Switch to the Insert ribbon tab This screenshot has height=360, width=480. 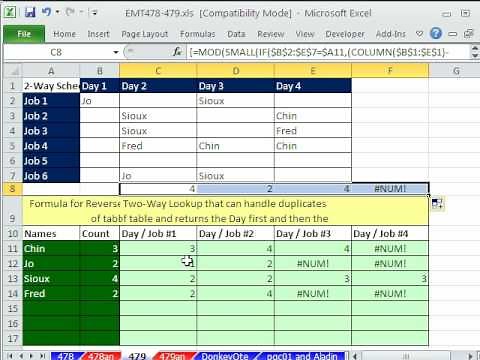coord(98,34)
